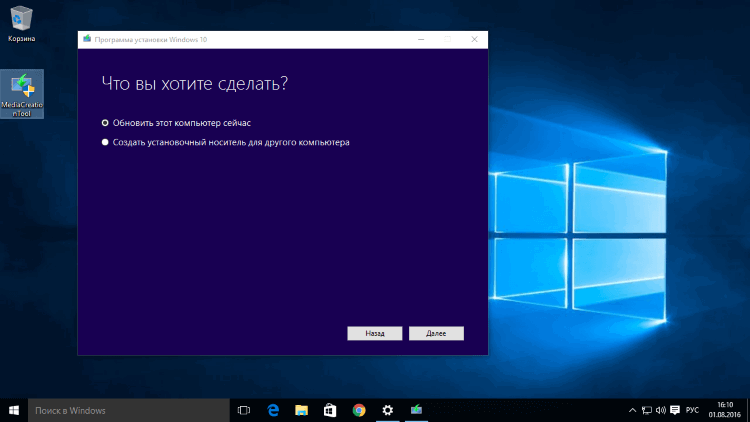Click the 'Что вы хотите сделать?' heading
Image resolution: width=750 pixels, height=422 pixels.
195,84
